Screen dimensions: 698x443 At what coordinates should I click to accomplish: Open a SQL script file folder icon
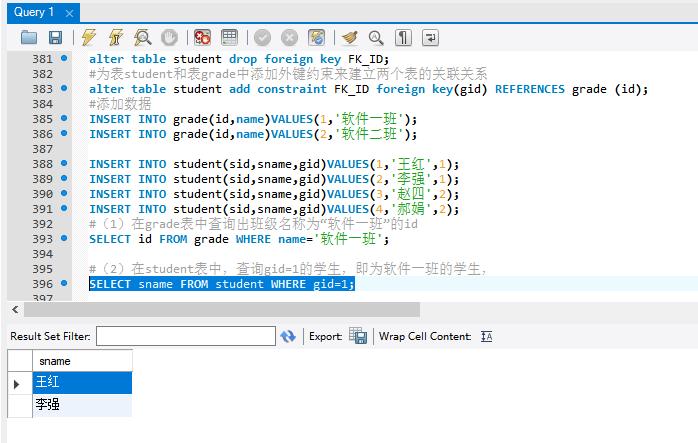click(x=29, y=37)
